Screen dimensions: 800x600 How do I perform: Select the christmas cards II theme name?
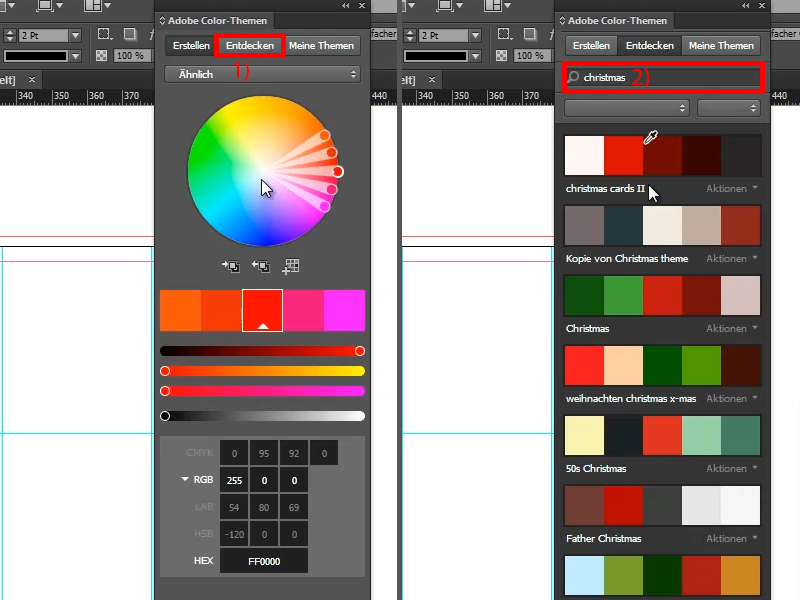pyautogui.click(x=605, y=189)
